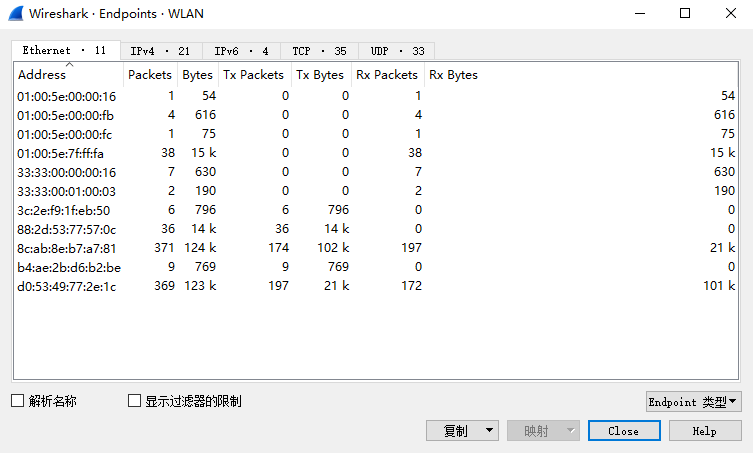The width and height of the screenshot is (753, 453).
Task: Sort by Bytes column header
Action: (197, 74)
